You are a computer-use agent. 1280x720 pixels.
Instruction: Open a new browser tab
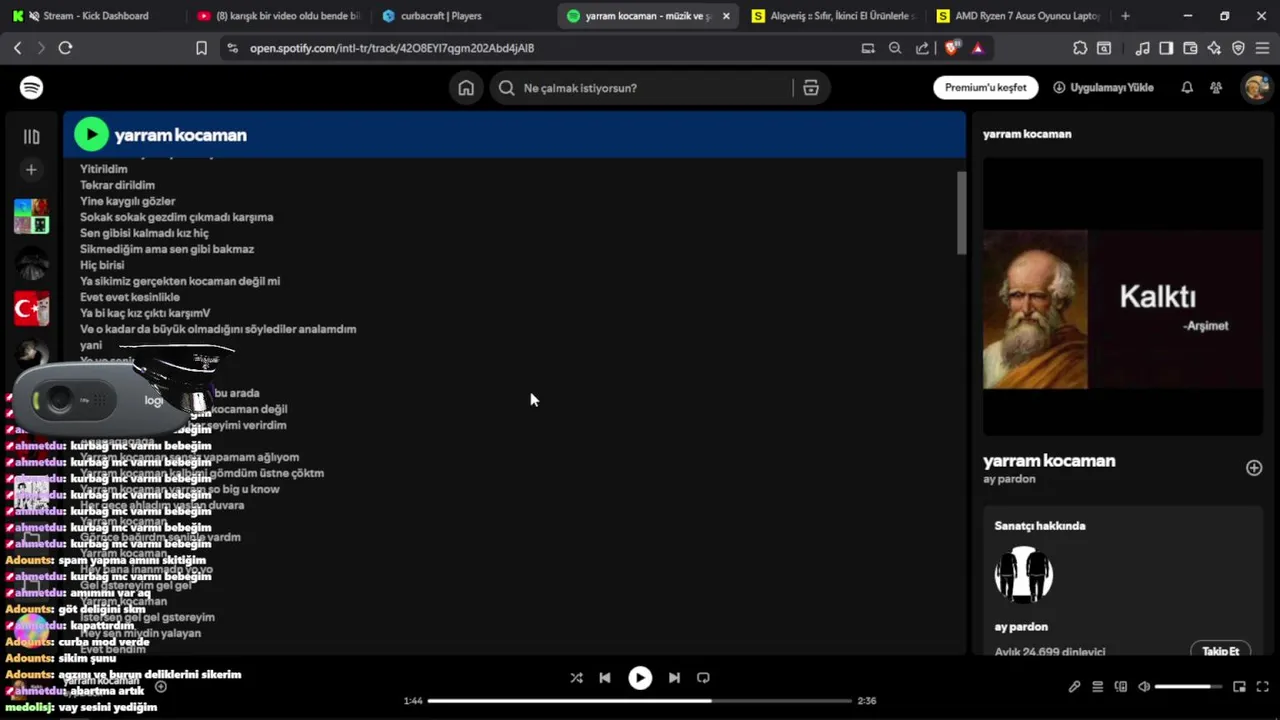[x=1125, y=16]
